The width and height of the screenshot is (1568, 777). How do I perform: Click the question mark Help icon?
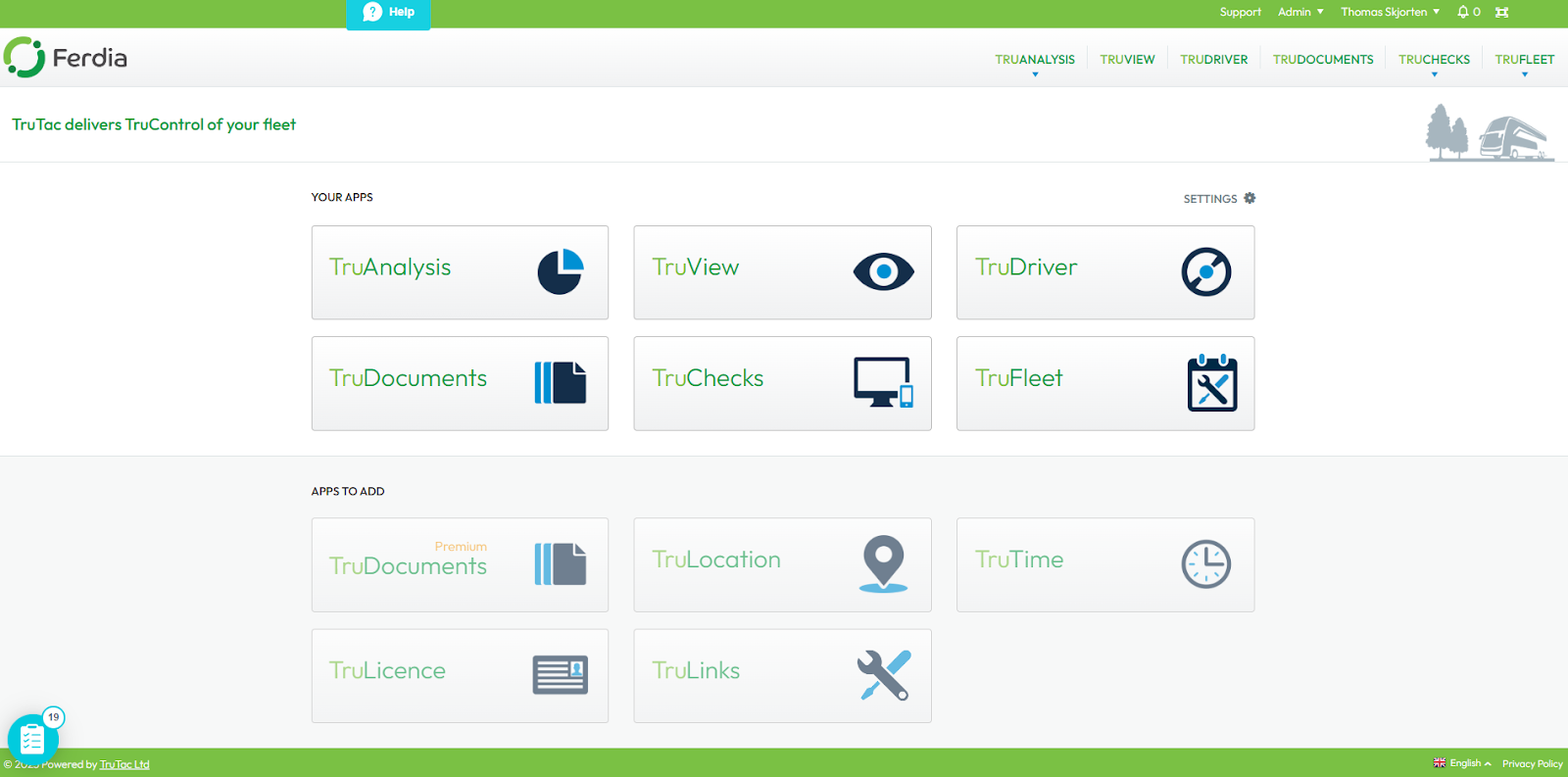(372, 12)
